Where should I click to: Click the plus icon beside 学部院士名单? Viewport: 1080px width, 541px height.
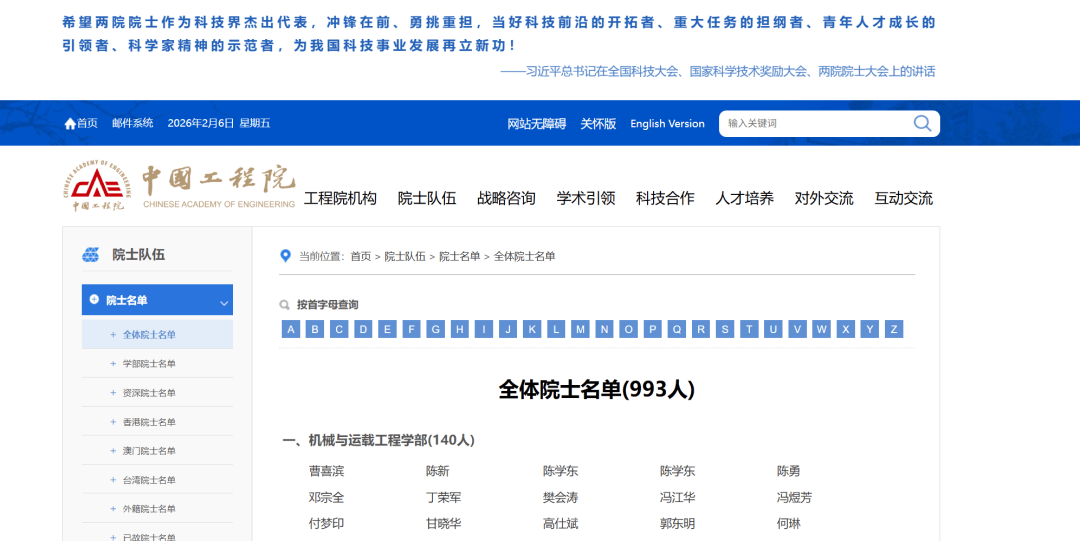[113, 364]
